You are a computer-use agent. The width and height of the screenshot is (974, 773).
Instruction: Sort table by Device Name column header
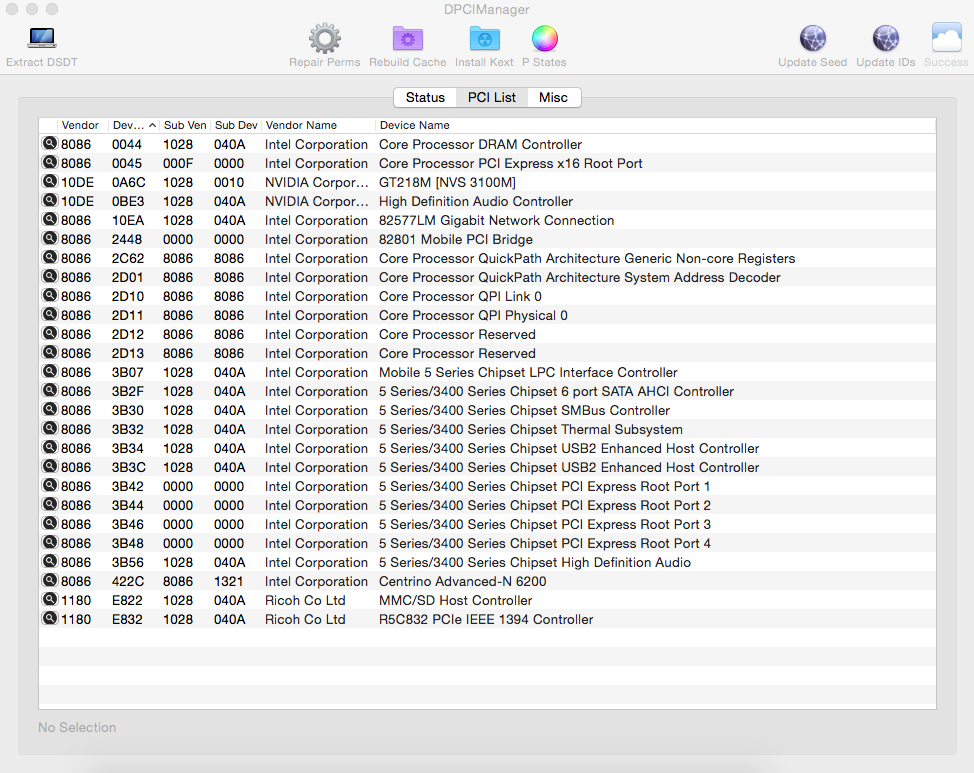click(x=414, y=125)
